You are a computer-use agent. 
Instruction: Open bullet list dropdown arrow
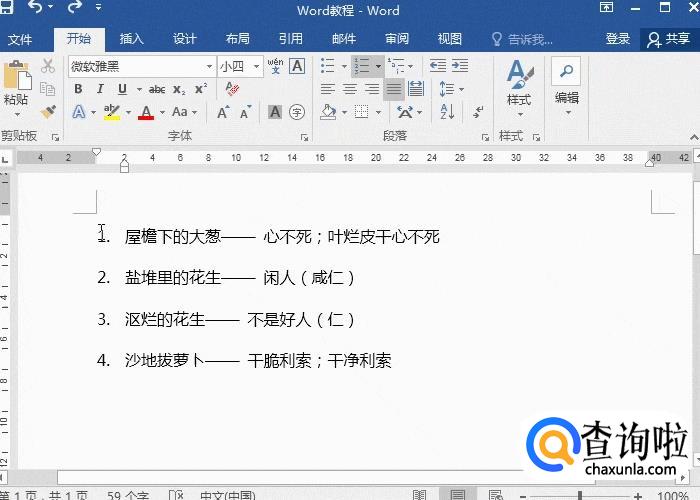coord(344,66)
